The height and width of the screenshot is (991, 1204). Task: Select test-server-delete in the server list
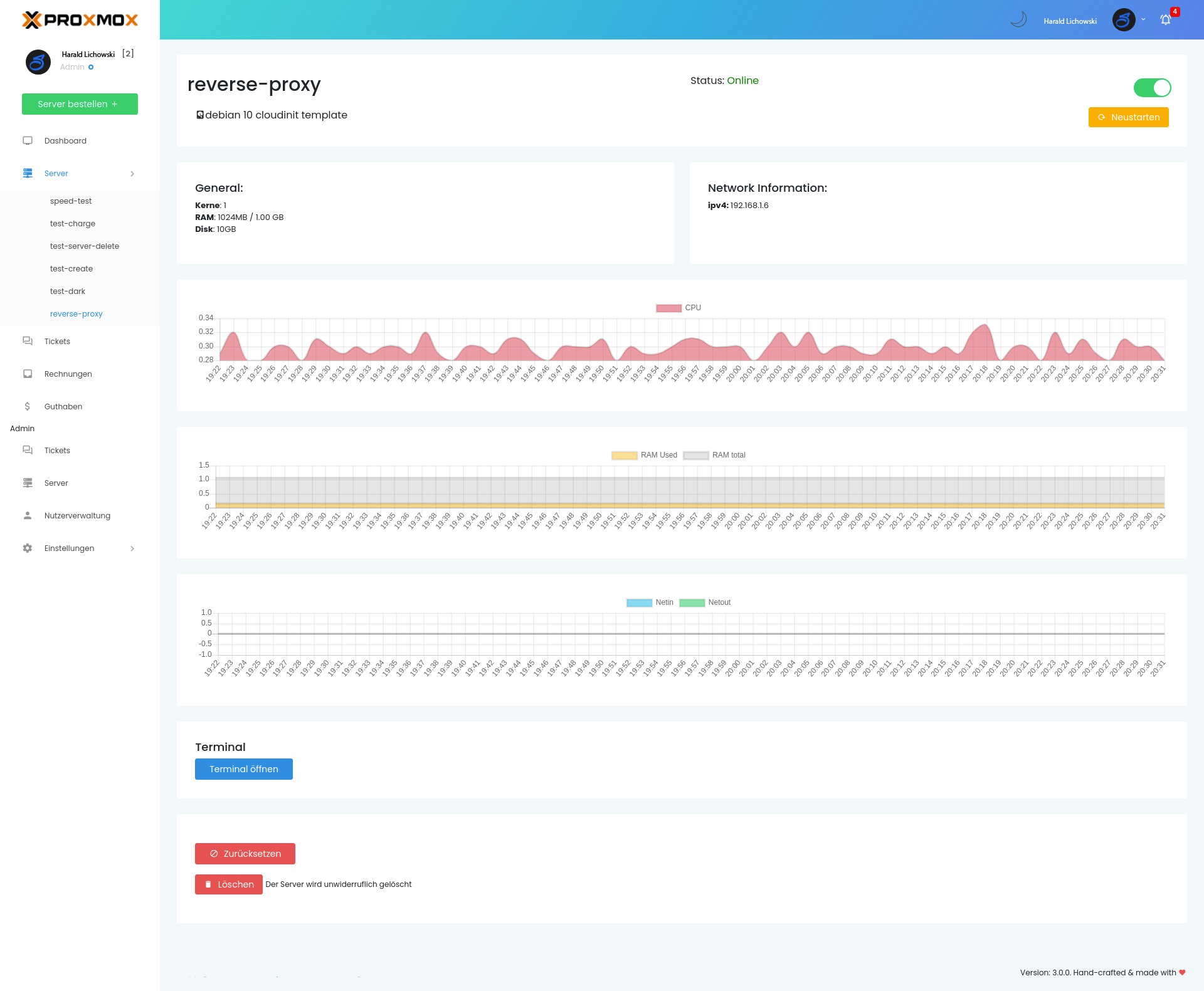pyautogui.click(x=85, y=246)
